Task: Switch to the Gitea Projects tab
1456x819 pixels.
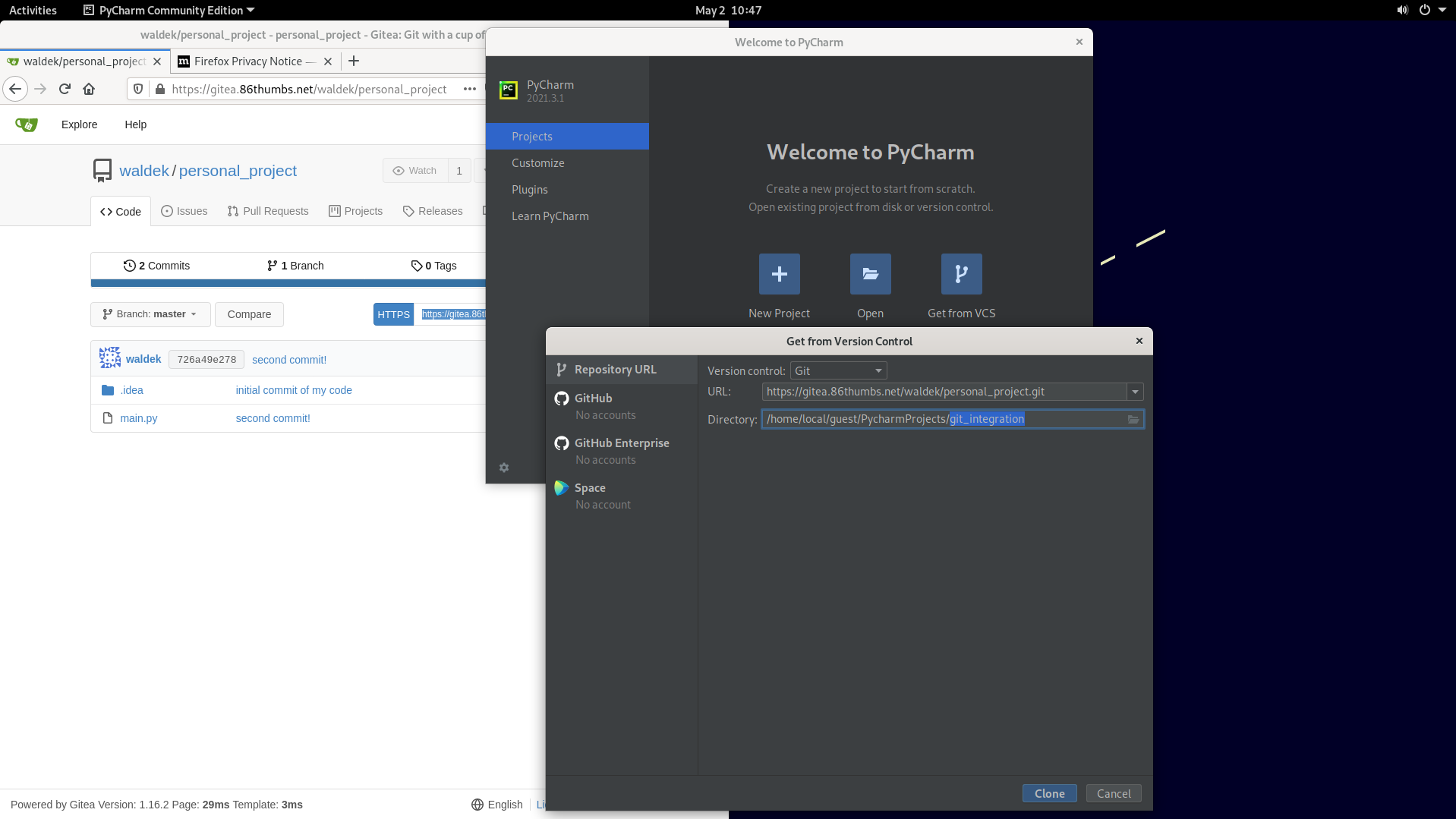Action: [x=355, y=211]
